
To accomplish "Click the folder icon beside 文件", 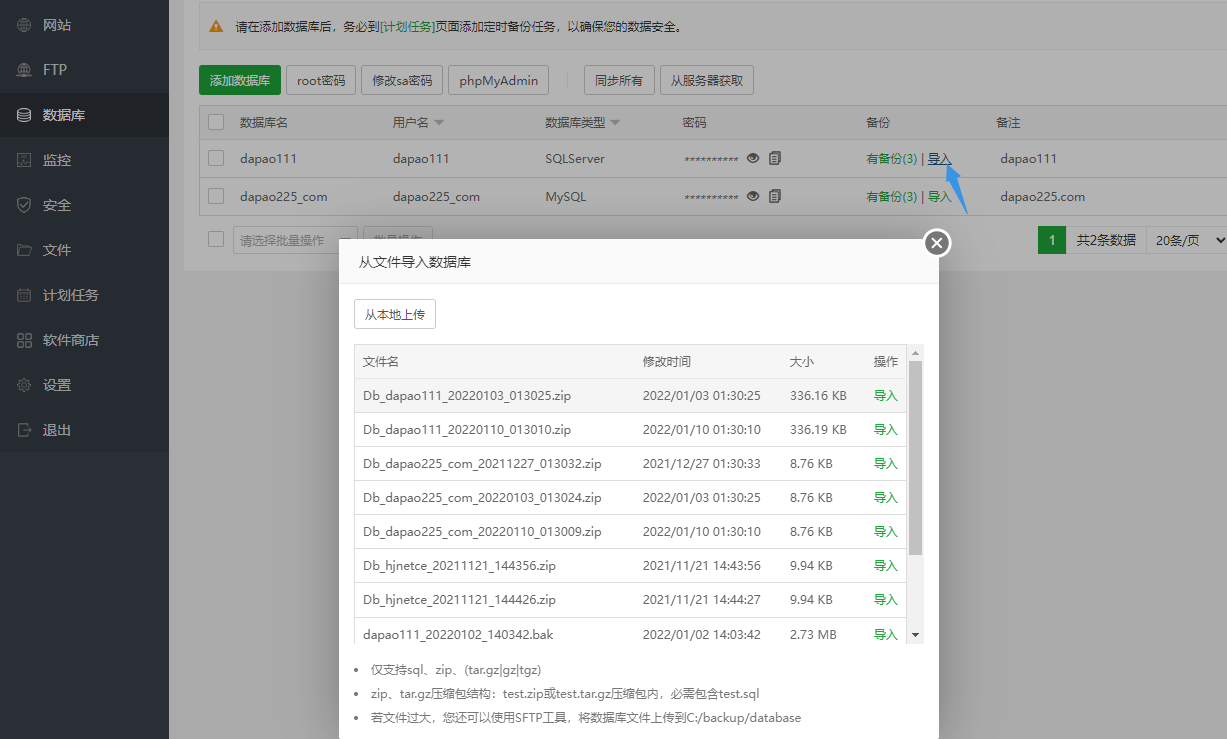I will tap(25, 250).
